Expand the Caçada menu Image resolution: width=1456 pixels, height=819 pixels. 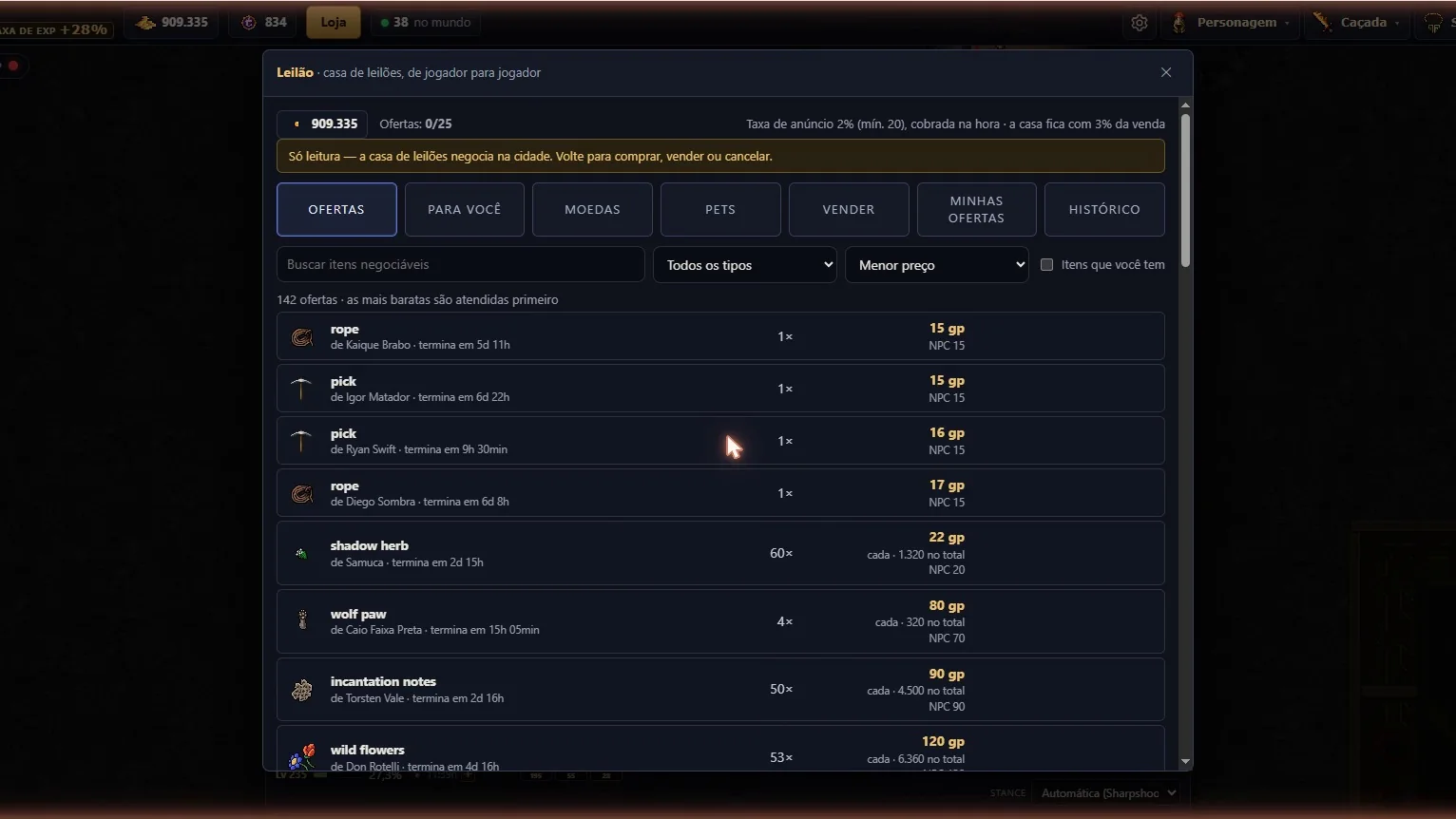click(x=1357, y=22)
